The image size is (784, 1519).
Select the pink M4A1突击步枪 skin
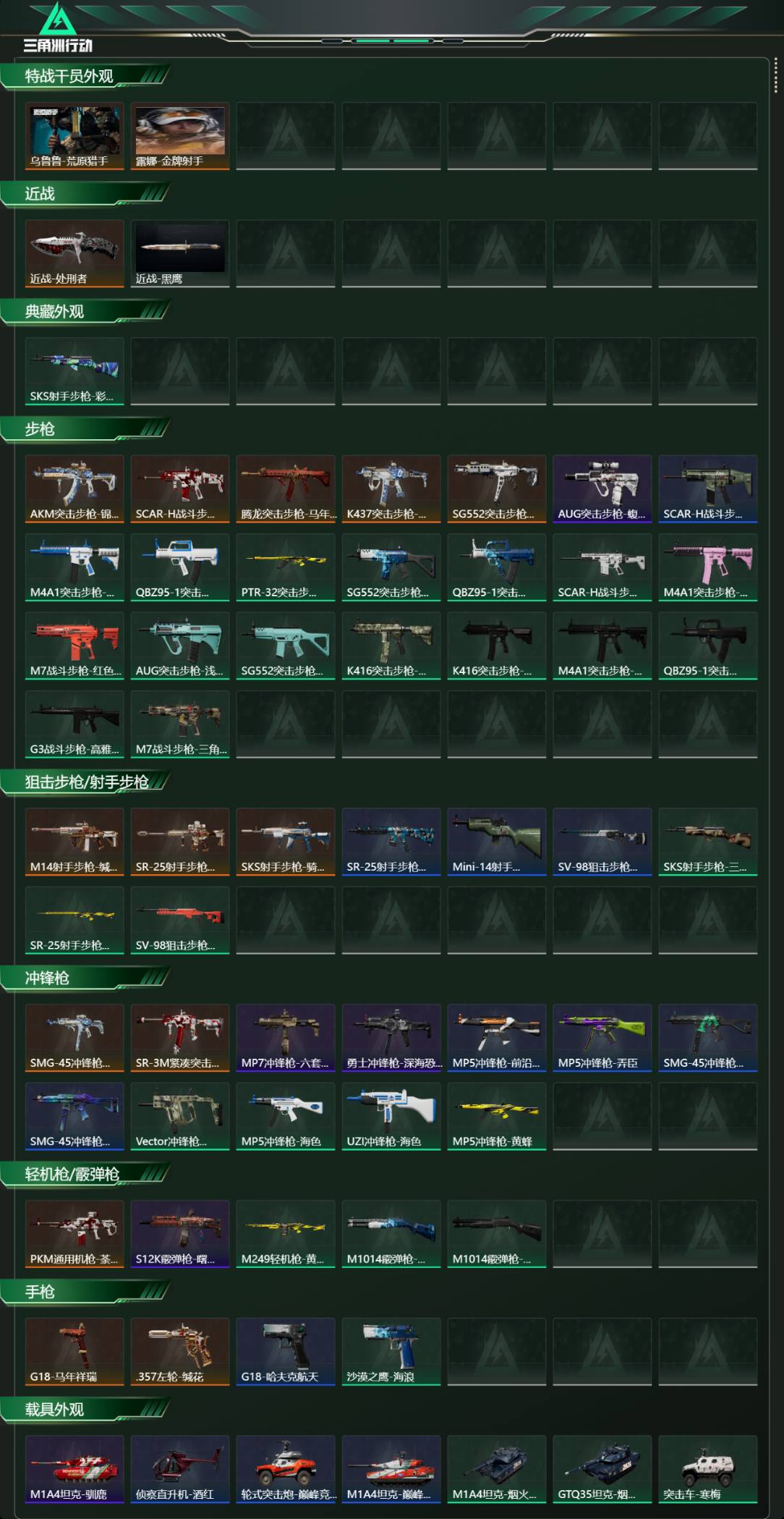pyautogui.click(x=708, y=567)
